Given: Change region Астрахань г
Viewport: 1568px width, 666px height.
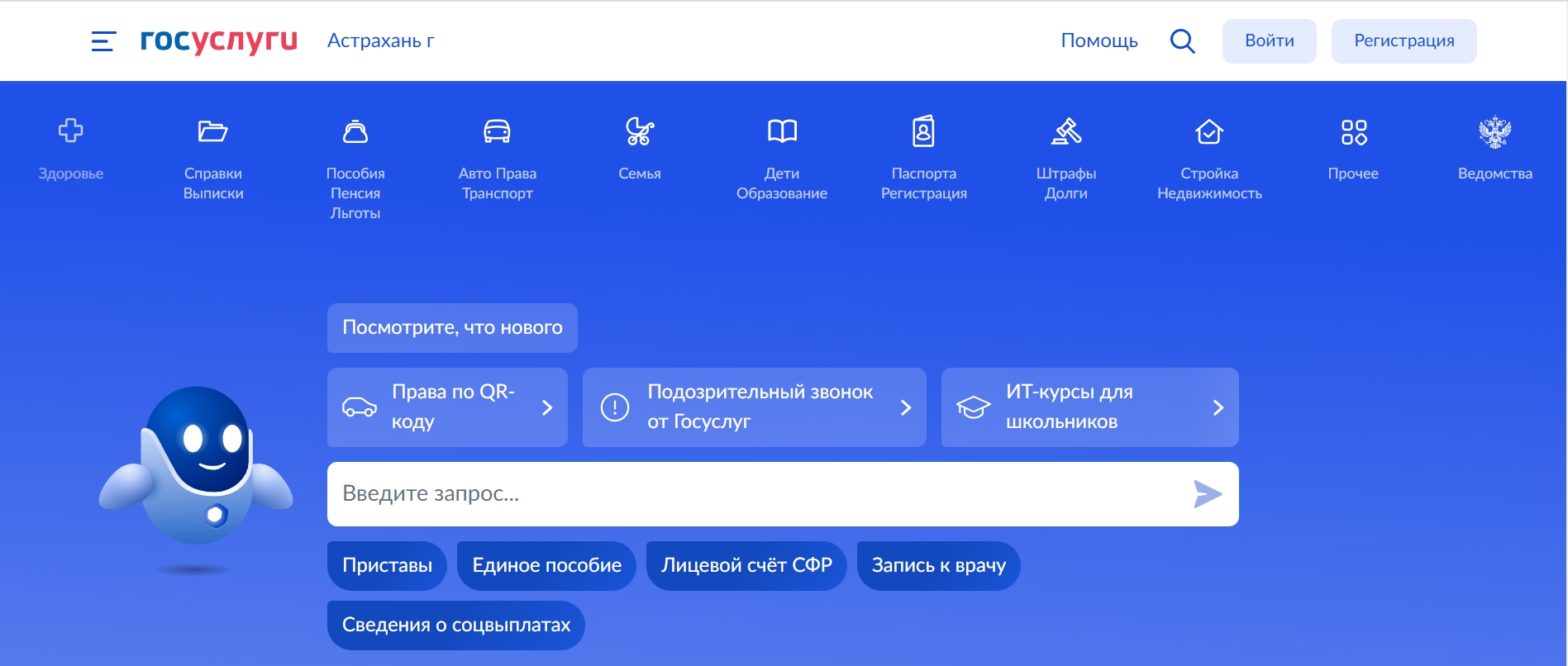Looking at the screenshot, I should [x=381, y=40].
